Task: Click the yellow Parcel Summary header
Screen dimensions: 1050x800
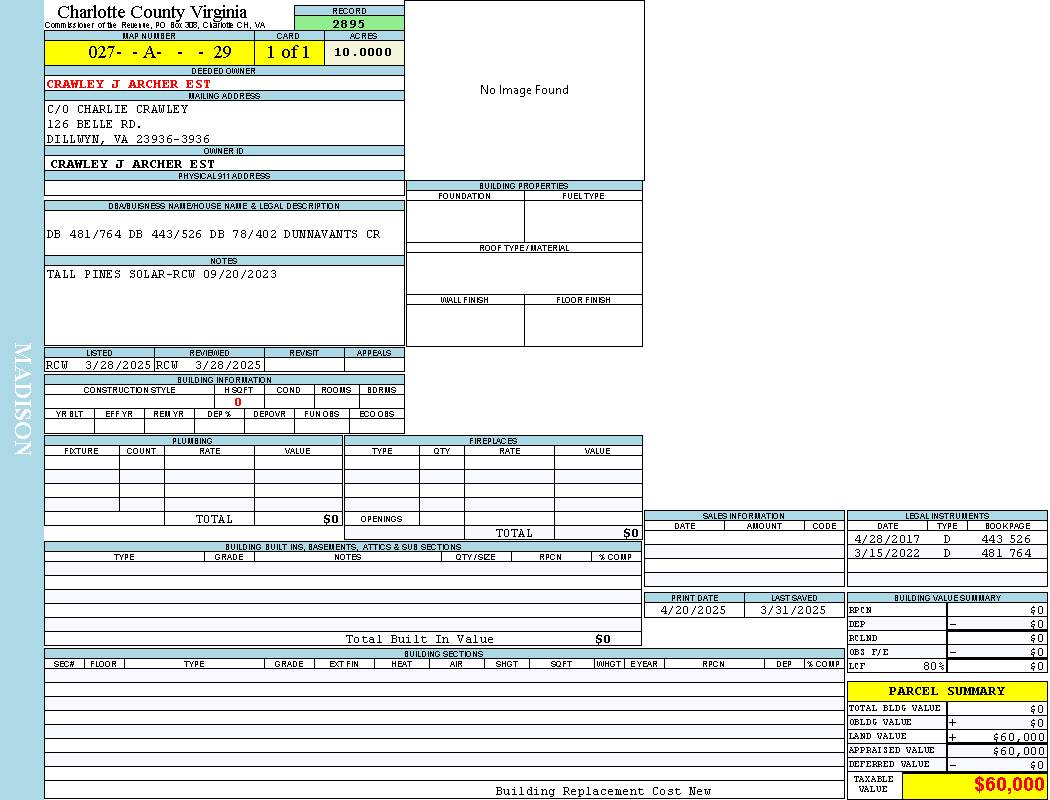Action: pyautogui.click(x=946, y=691)
